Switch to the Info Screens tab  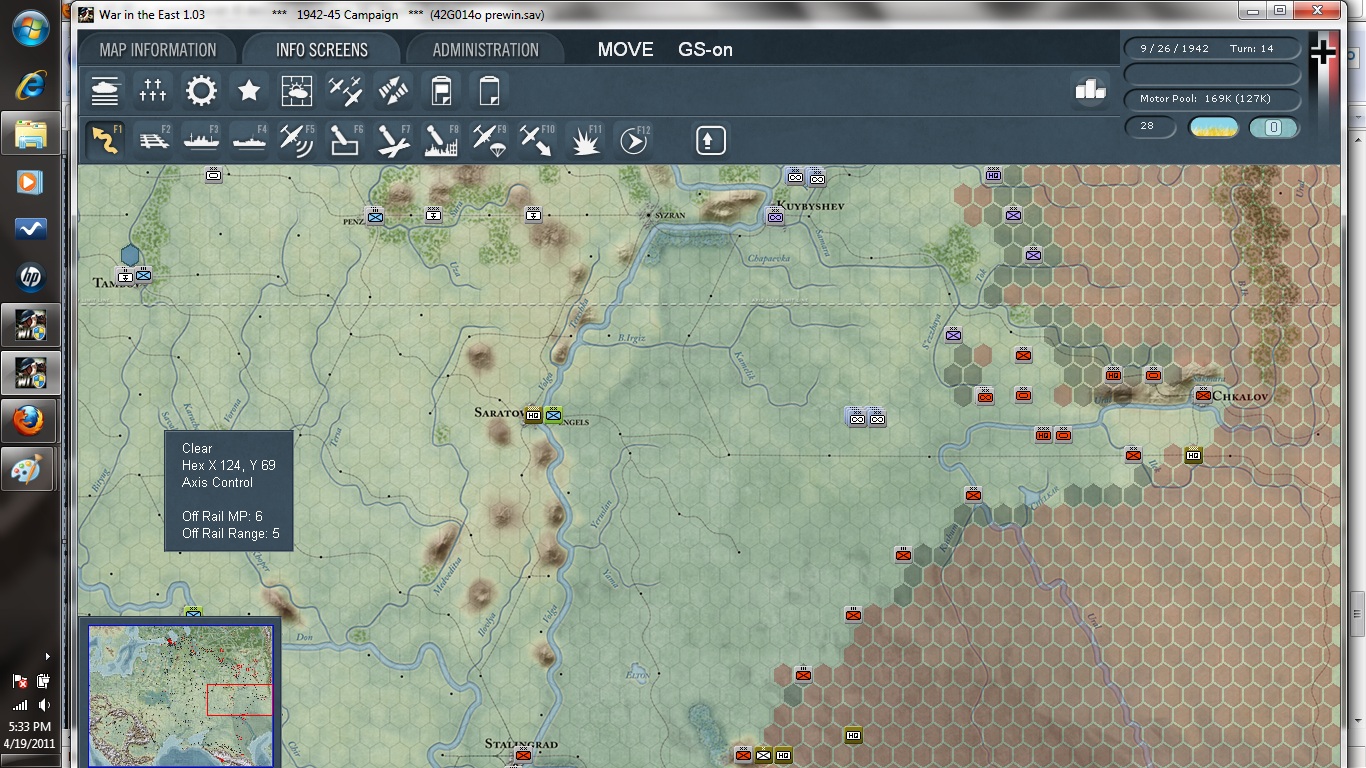[x=322, y=50]
